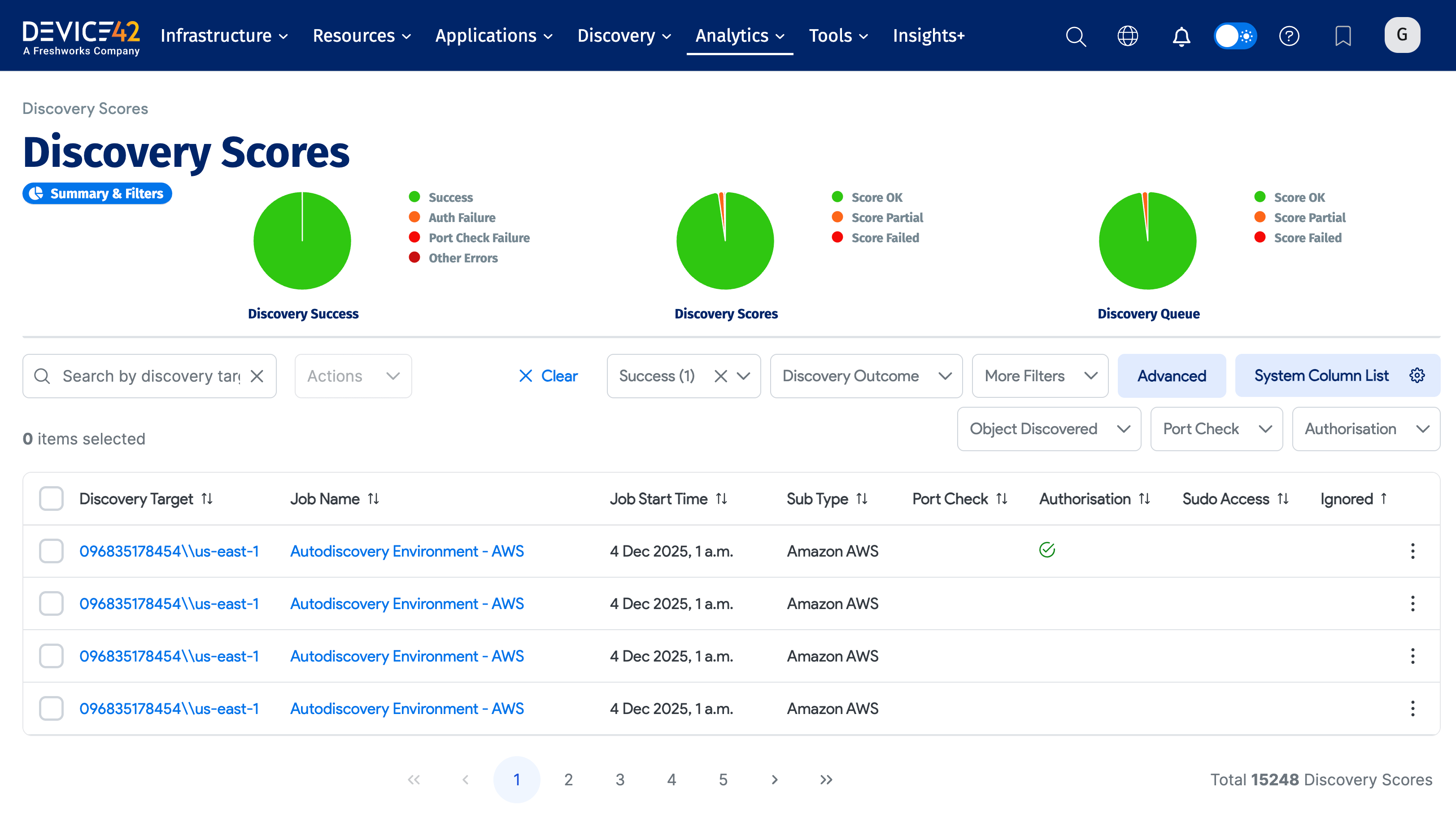Open notifications bell icon
The image size is (1456, 836).
coord(1181,36)
